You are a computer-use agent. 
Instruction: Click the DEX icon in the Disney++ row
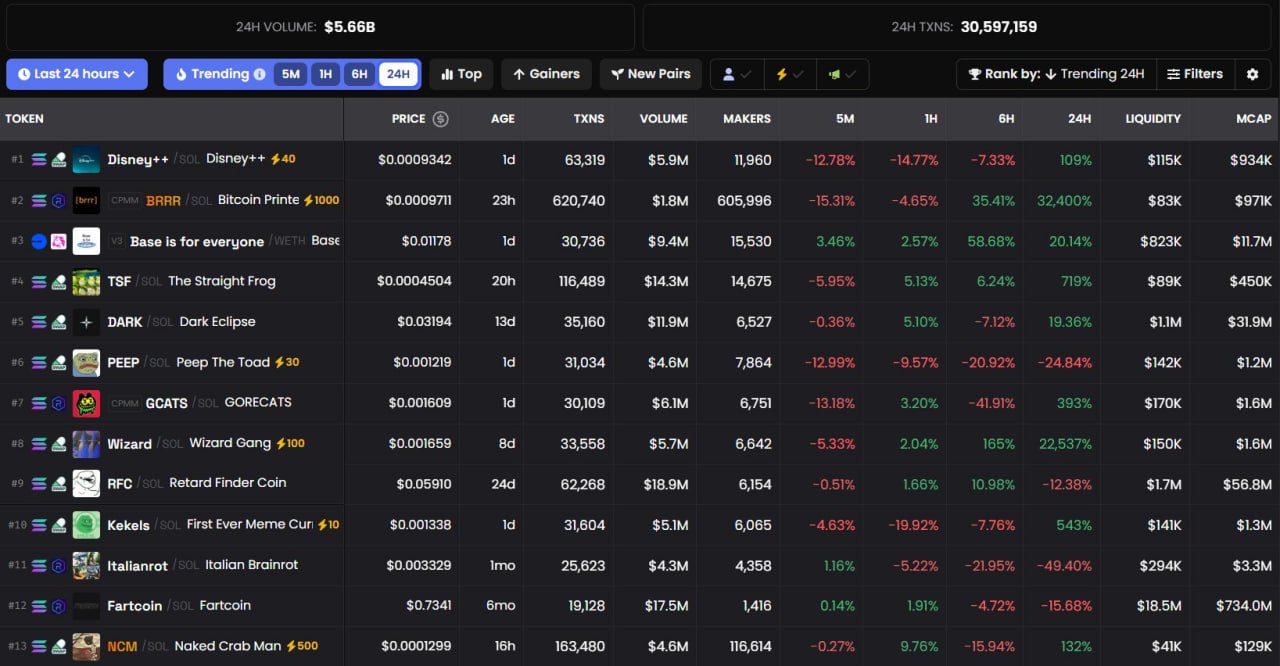[x=59, y=160]
